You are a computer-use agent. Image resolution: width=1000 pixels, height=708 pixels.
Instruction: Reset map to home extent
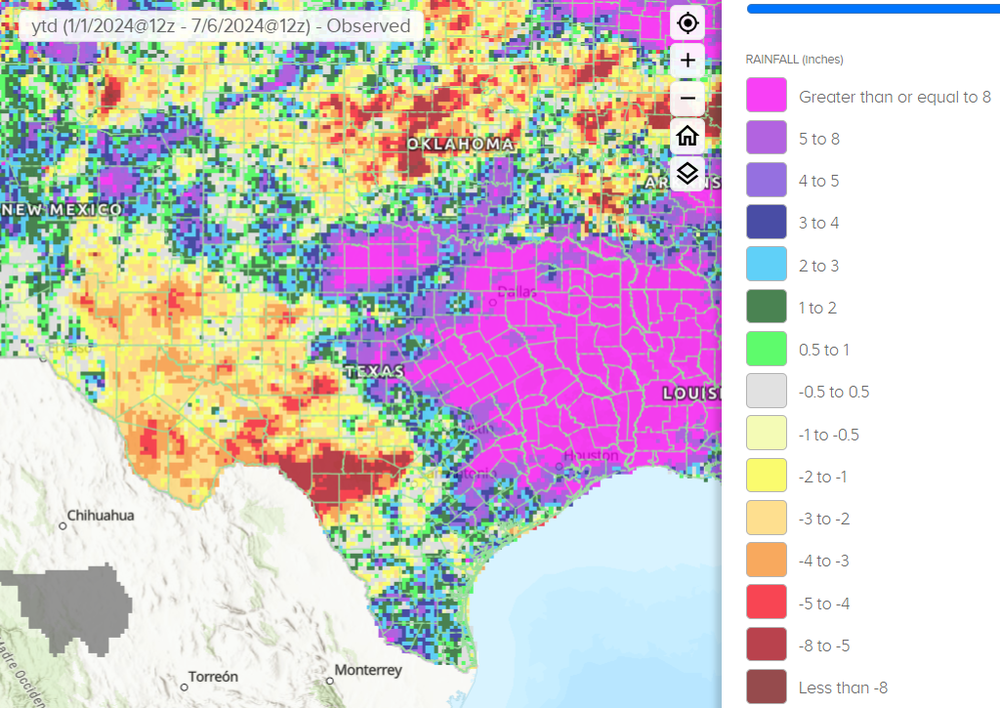click(688, 136)
